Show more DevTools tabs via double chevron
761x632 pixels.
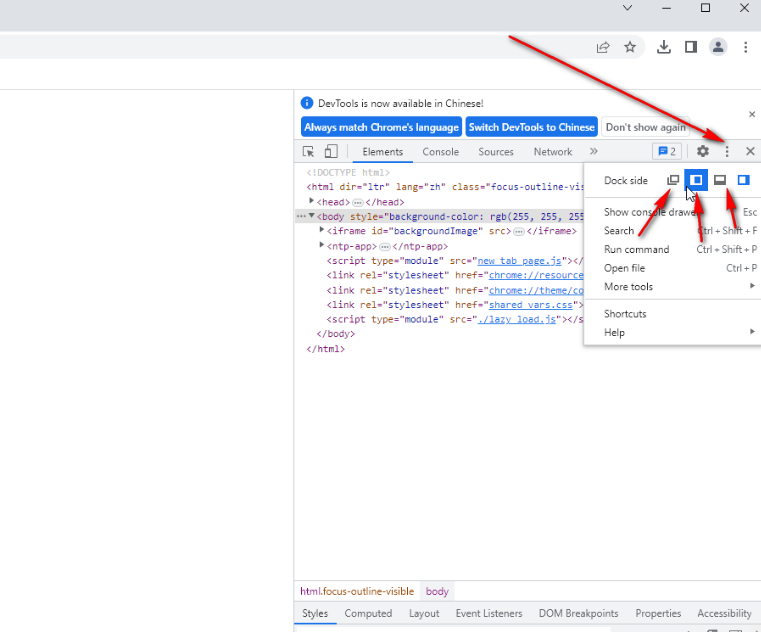tap(594, 151)
